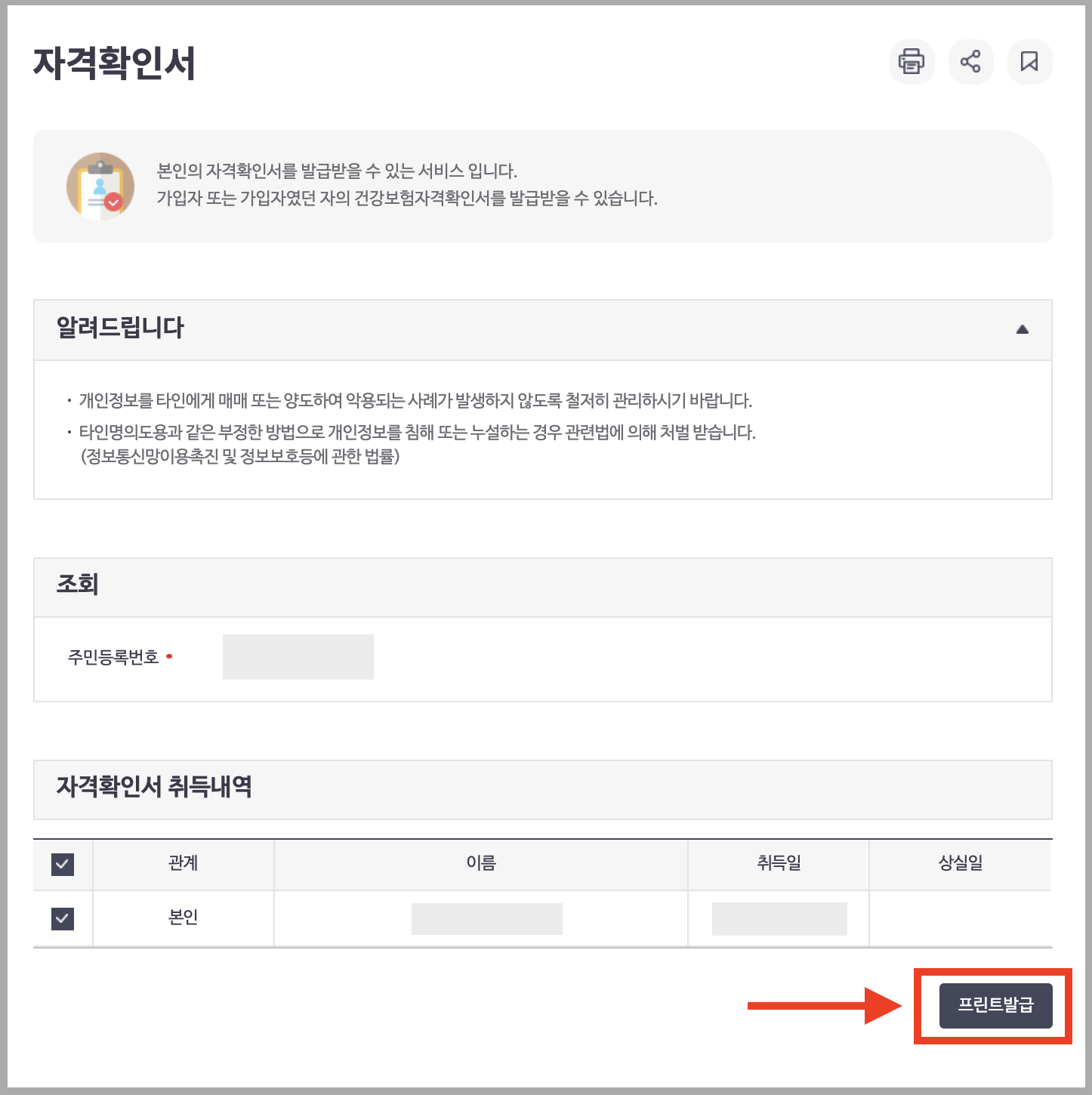Click the redacted 취득일 value in 본인 row
Screen dimensions: 1092x1095
tap(779, 919)
